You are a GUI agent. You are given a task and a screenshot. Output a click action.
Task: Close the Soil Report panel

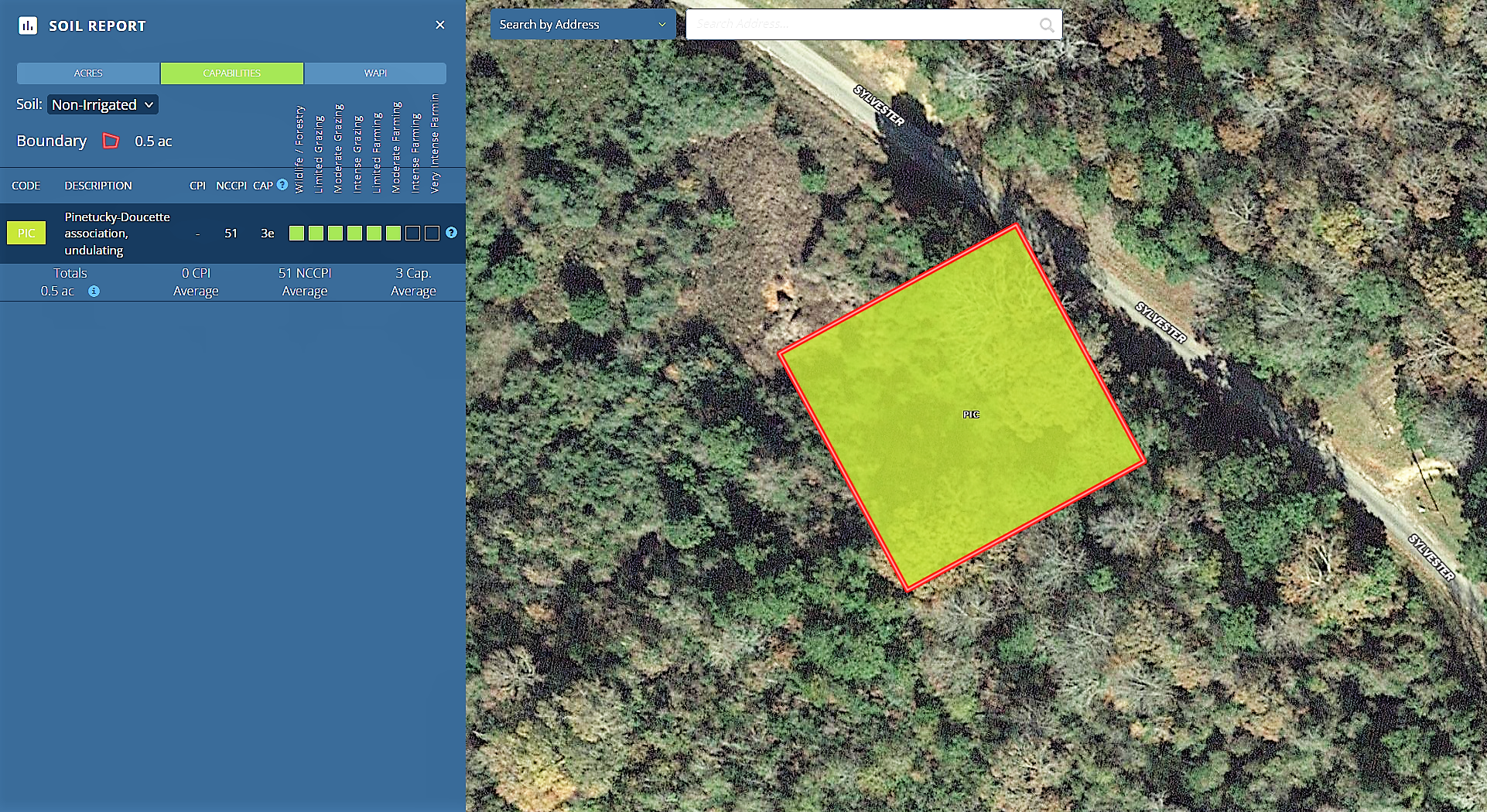(440, 25)
